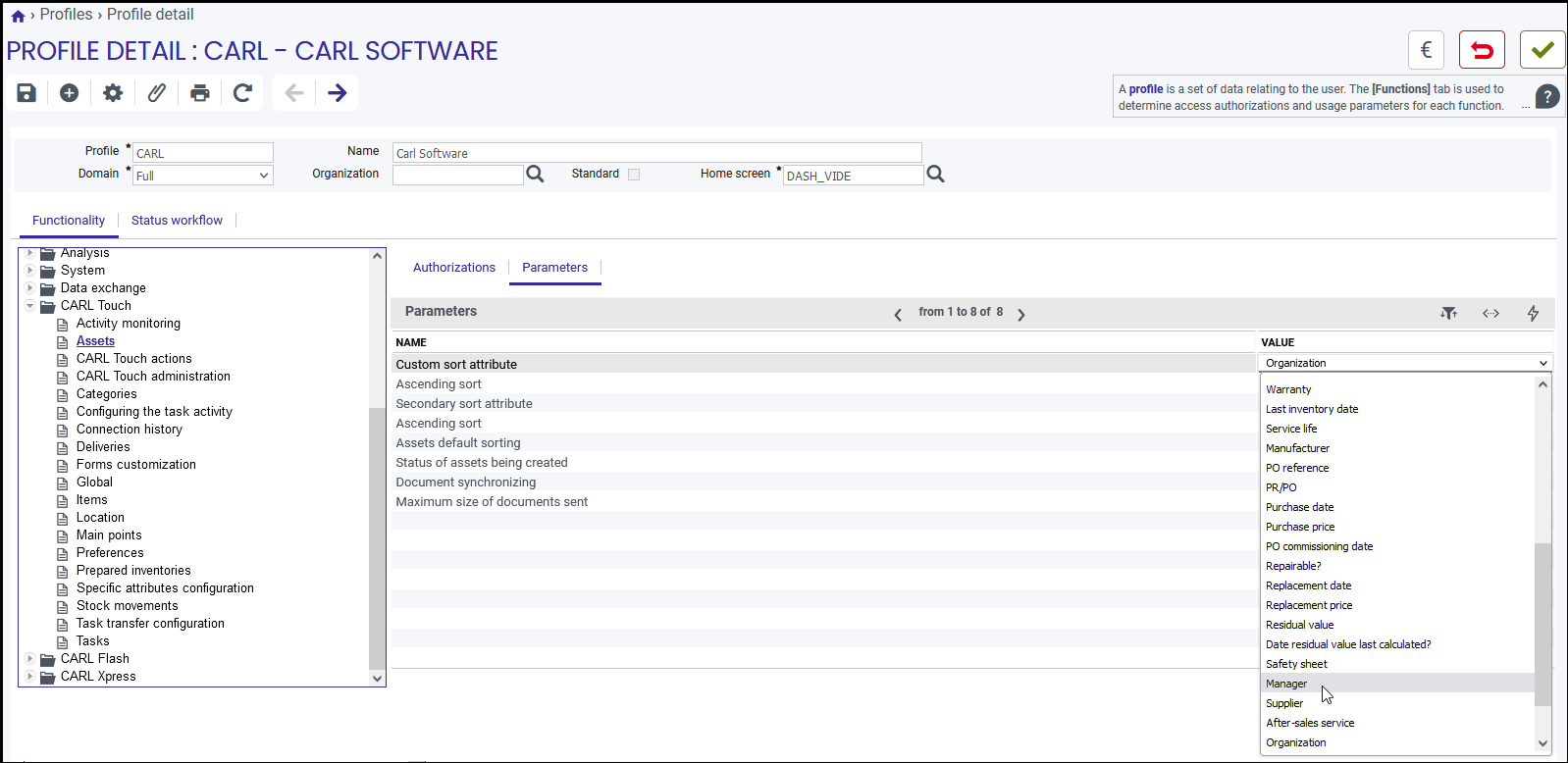Open CARL Touch administration in the tree
Image resolution: width=1568 pixels, height=763 pixels.
point(153,377)
